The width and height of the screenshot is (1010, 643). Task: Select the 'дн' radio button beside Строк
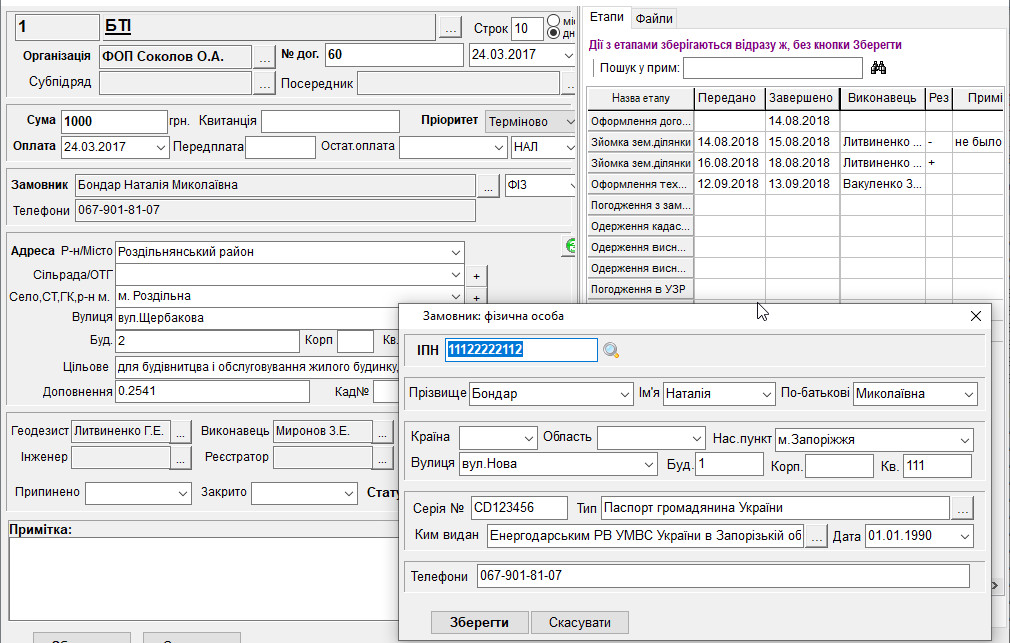553,33
